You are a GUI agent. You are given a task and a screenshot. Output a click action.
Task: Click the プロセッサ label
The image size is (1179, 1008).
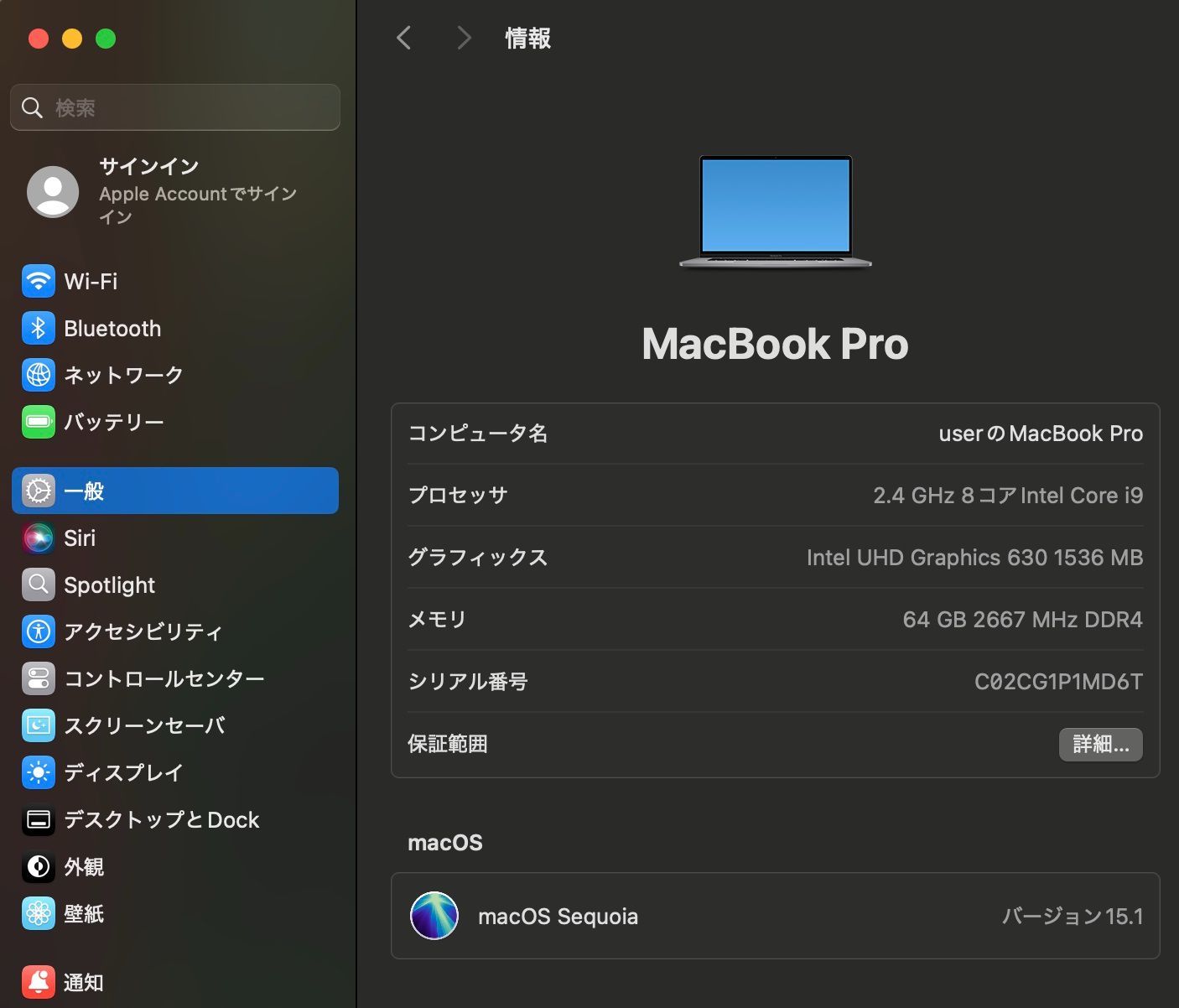pyautogui.click(x=458, y=496)
